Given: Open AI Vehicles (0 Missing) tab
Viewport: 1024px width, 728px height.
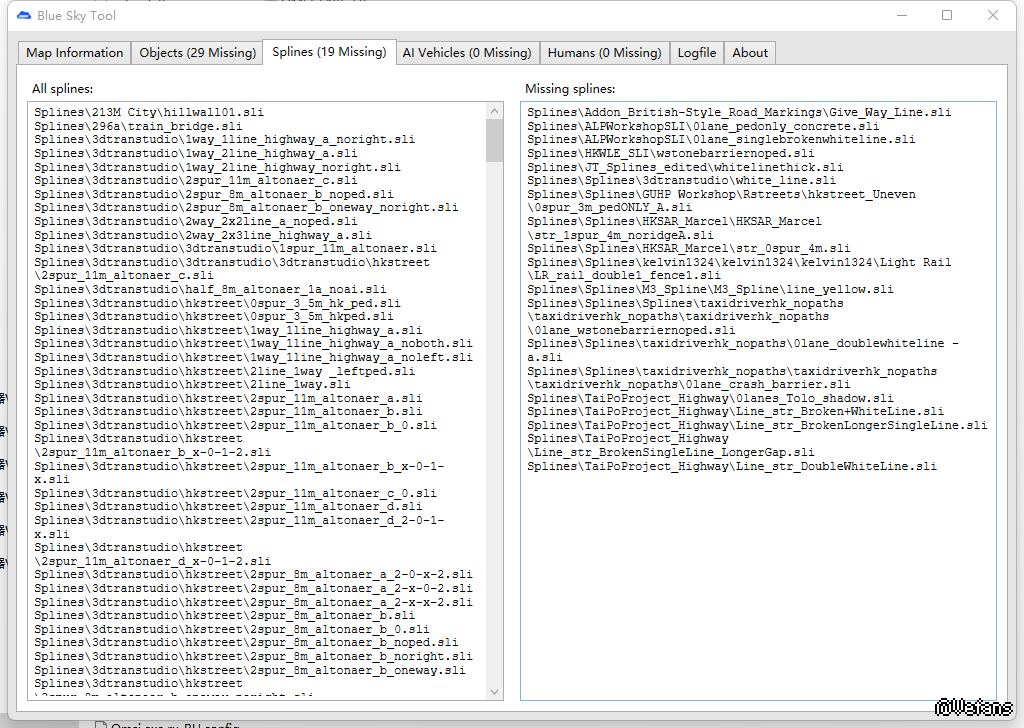Looking at the screenshot, I should click(x=466, y=53).
